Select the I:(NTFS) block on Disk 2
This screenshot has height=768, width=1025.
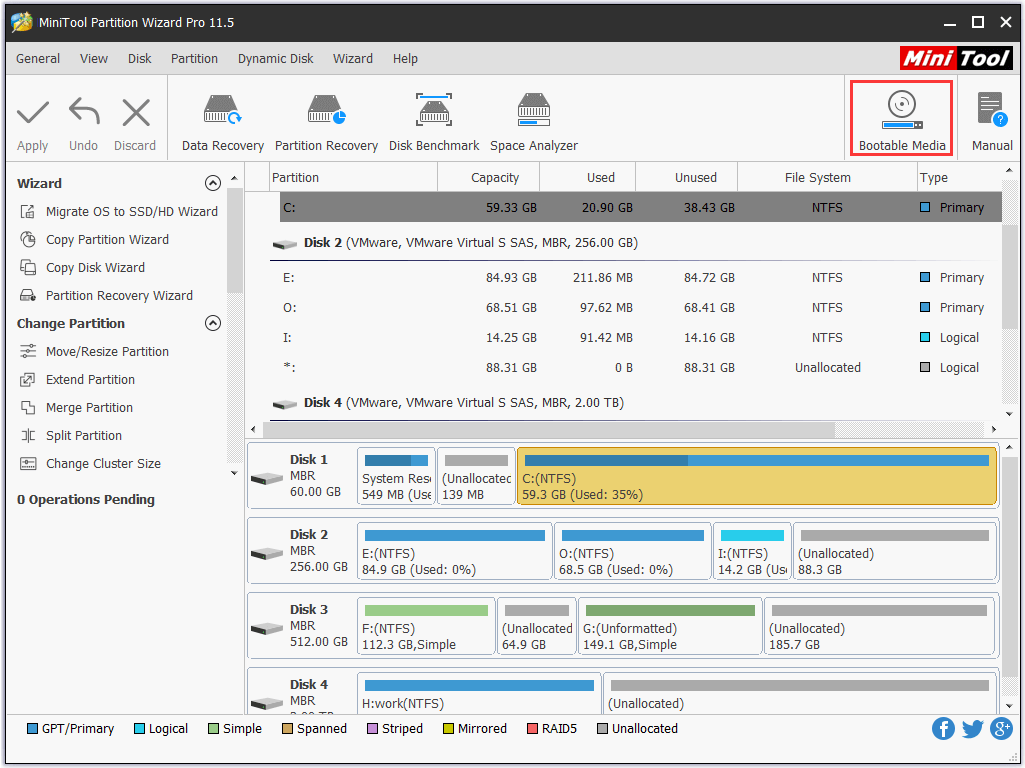click(752, 550)
